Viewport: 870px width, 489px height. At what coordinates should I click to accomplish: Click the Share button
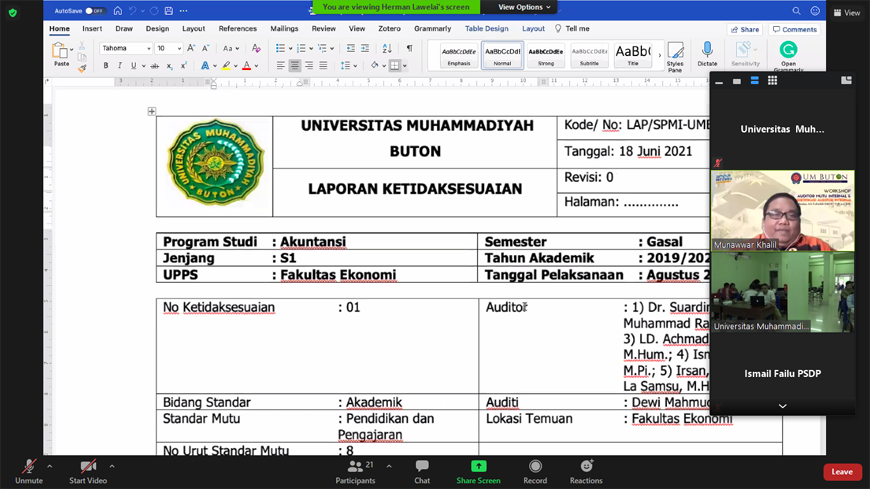pos(745,29)
